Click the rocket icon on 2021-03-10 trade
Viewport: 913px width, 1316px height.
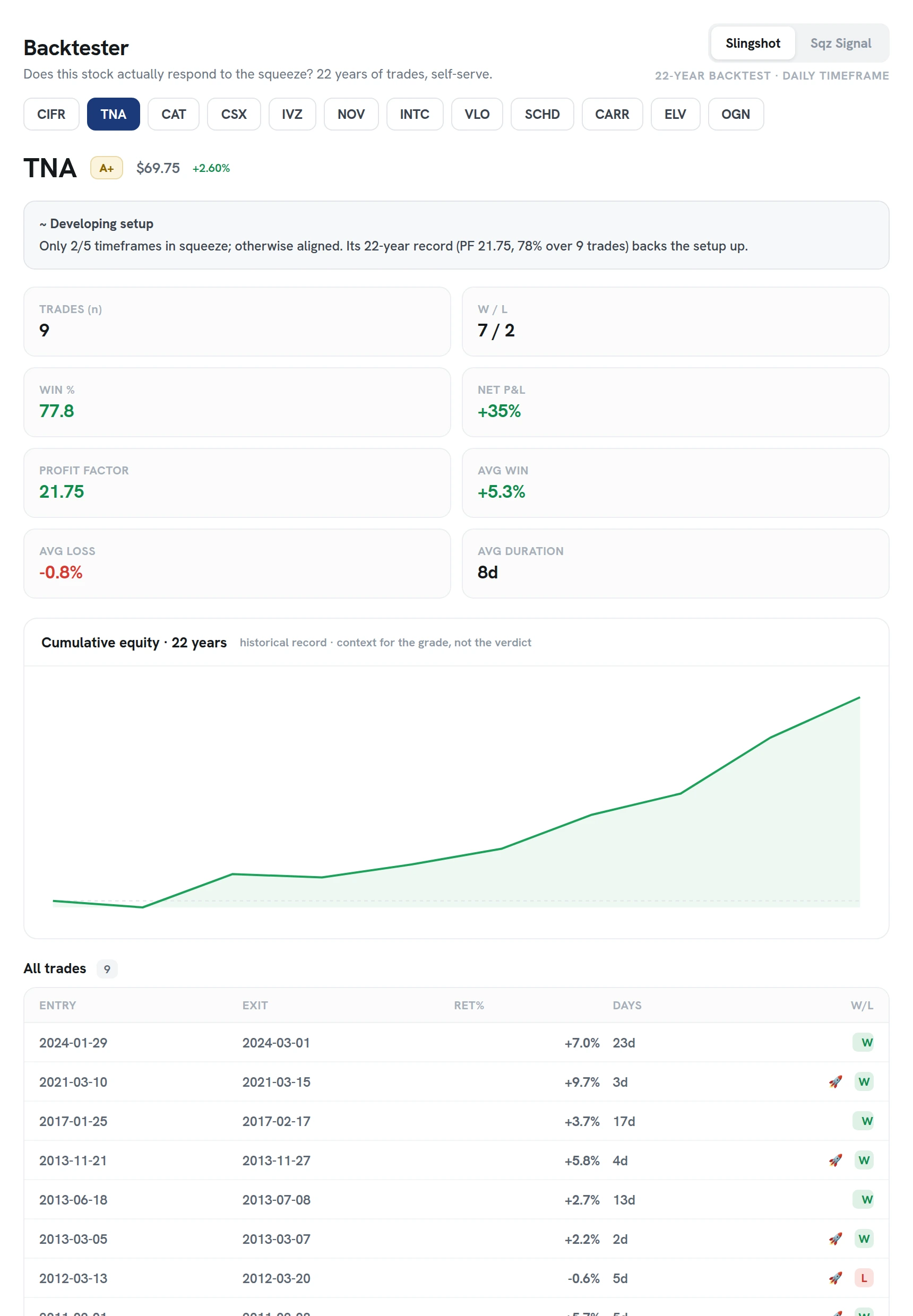(x=835, y=1081)
